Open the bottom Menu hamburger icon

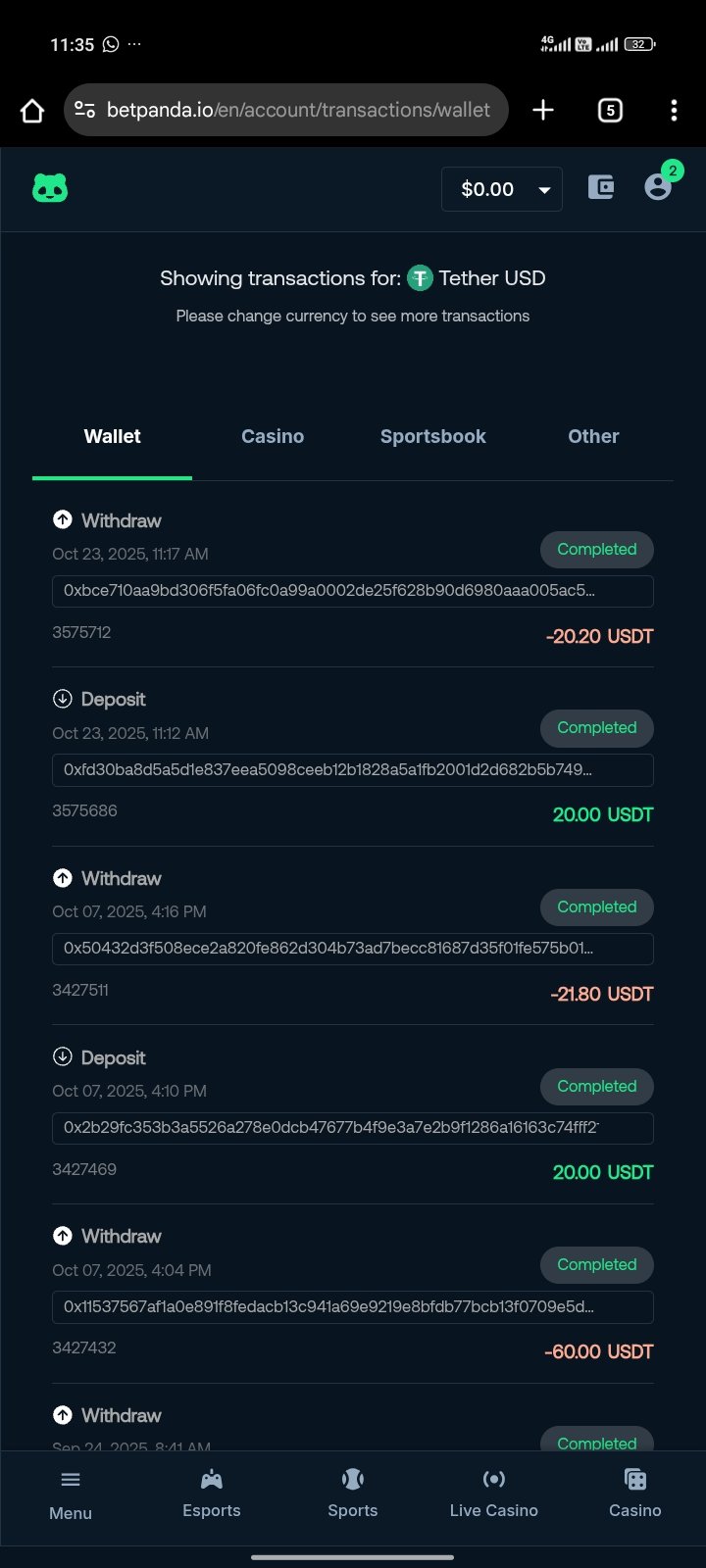71,1494
